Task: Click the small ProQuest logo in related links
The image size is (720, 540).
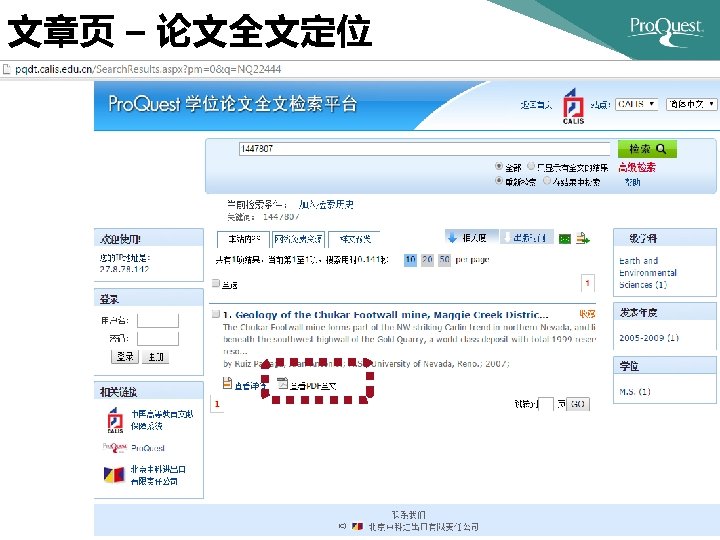Action: click(x=114, y=447)
